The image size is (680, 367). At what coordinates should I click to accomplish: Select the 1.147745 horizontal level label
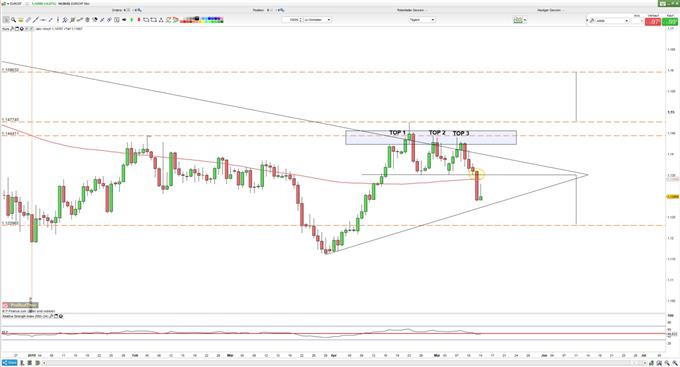point(10,119)
